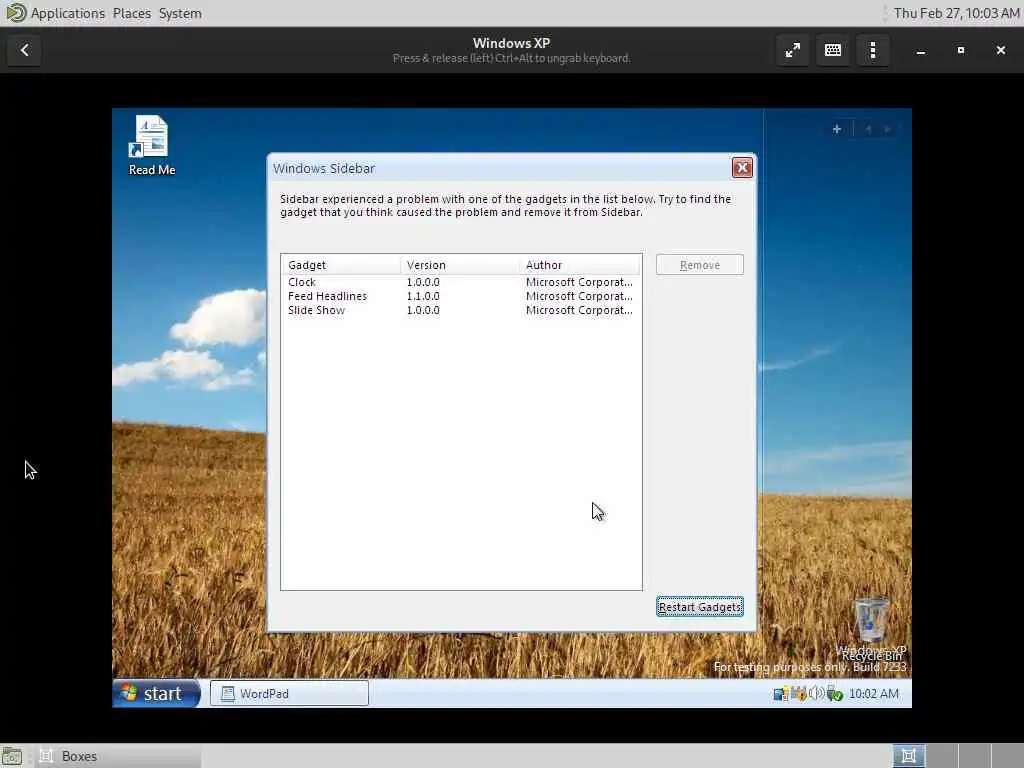Click the sidebar add gadget plus icon
1024x768 pixels.
(x=837, y=129)
